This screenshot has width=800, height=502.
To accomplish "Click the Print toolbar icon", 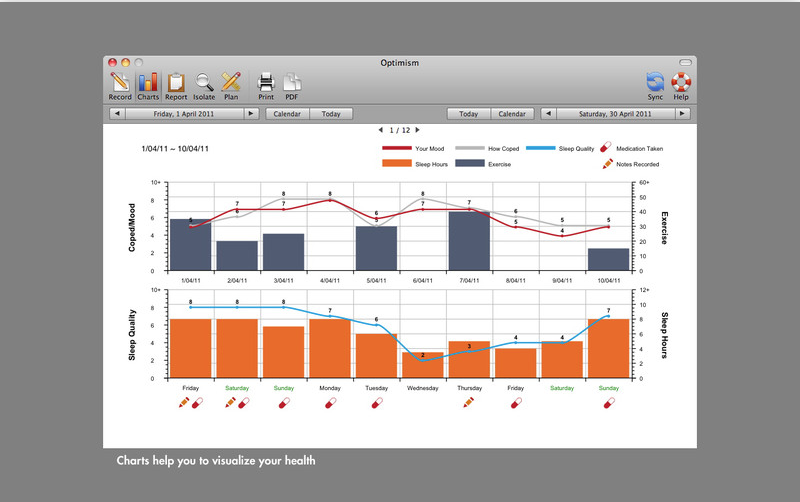I will tap(266, 86).
